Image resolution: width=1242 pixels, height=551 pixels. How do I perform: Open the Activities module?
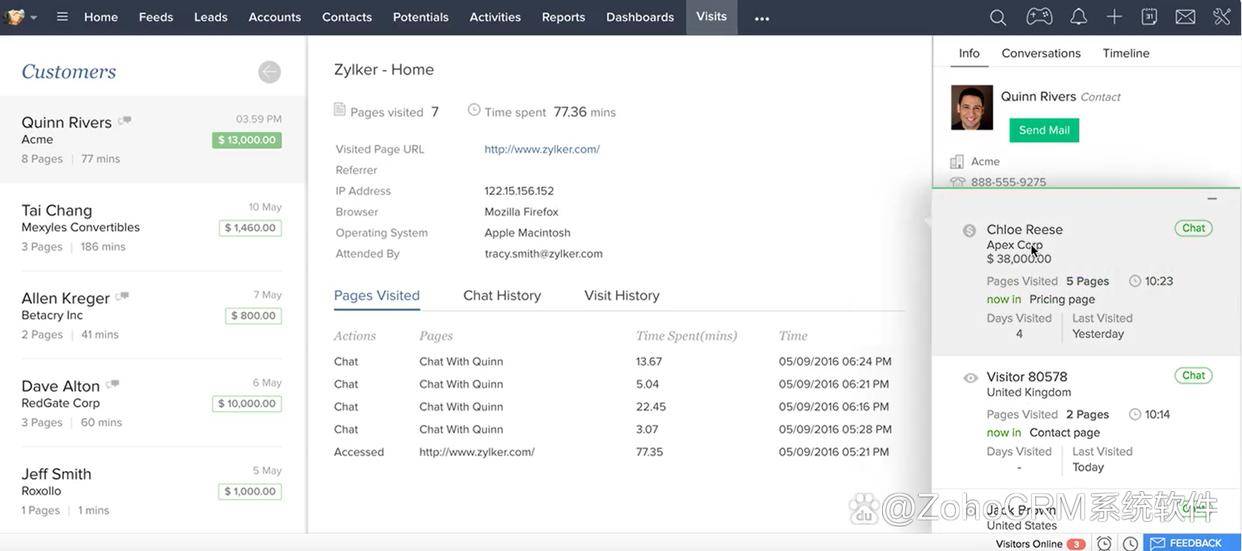click(x=495, y=17)
